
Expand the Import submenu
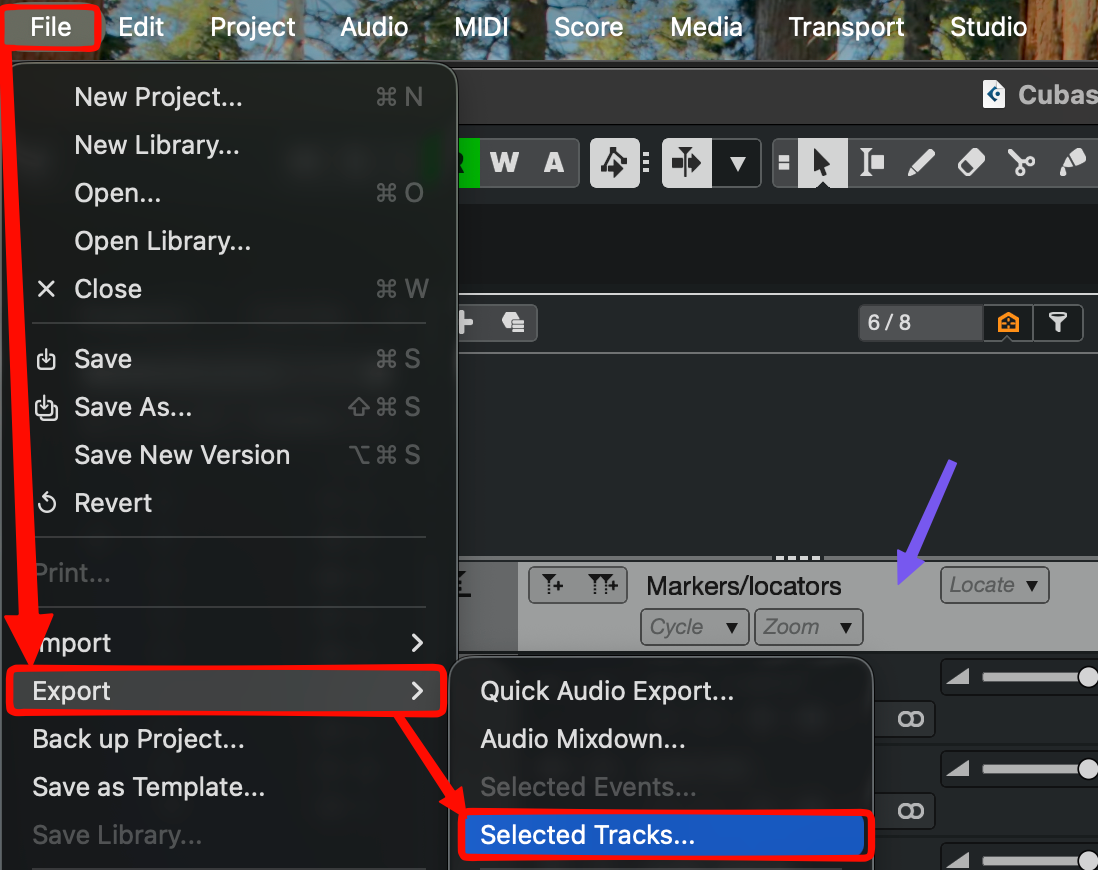click(x=229, y=642)
